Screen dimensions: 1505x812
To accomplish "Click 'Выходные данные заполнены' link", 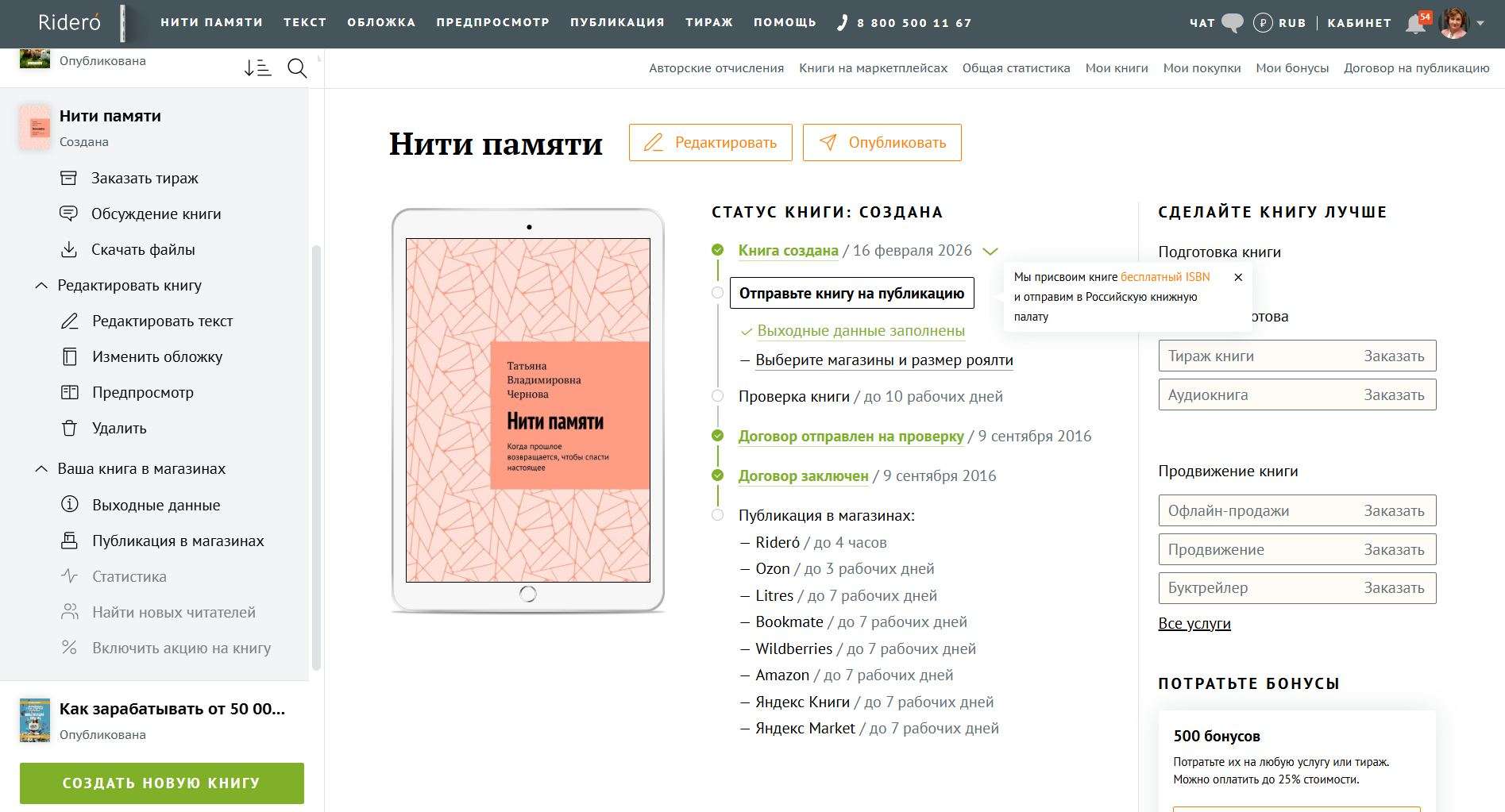I will (x=861, y=330).
